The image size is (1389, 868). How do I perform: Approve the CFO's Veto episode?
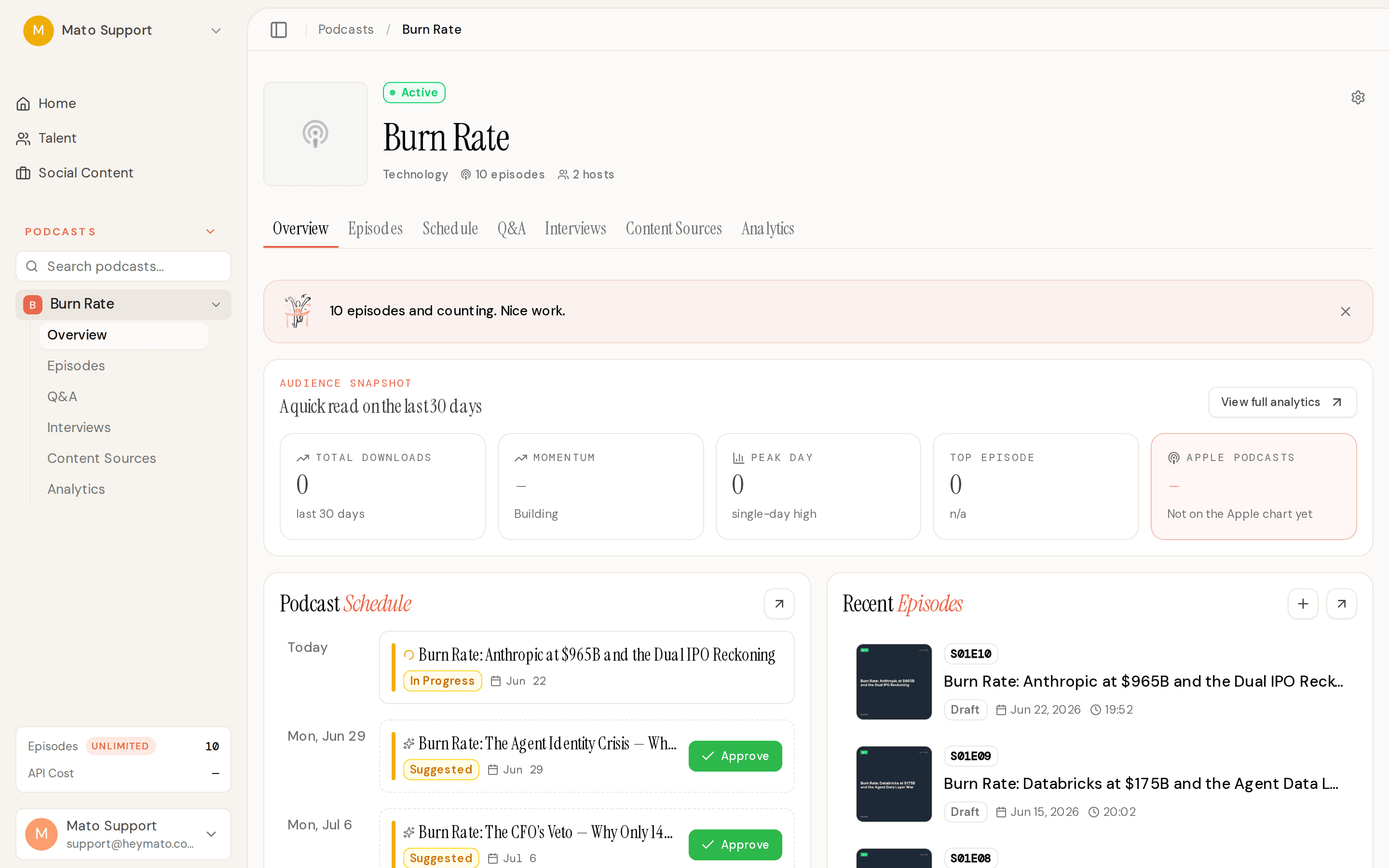[735, 844]
